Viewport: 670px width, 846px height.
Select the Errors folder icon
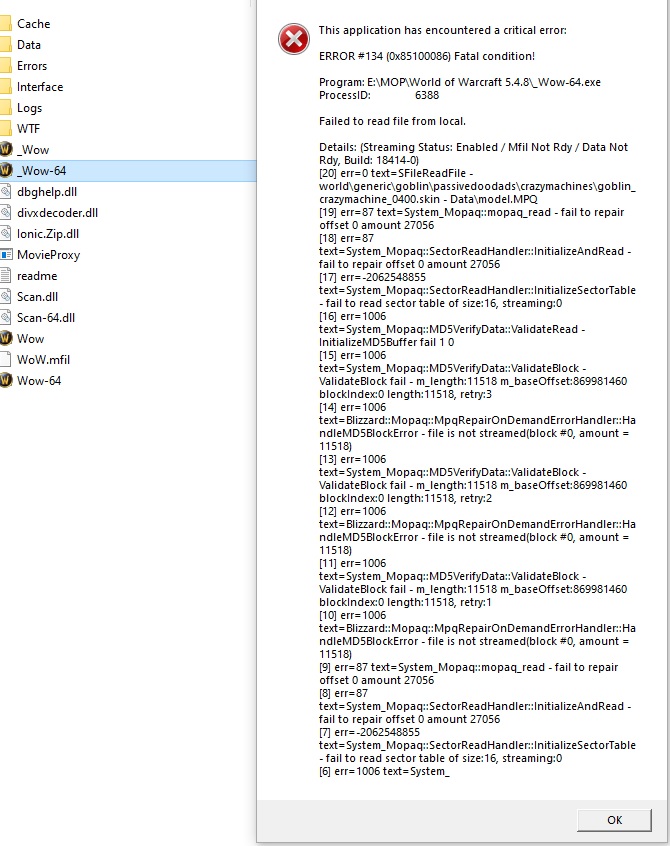[x=5, y=66]
